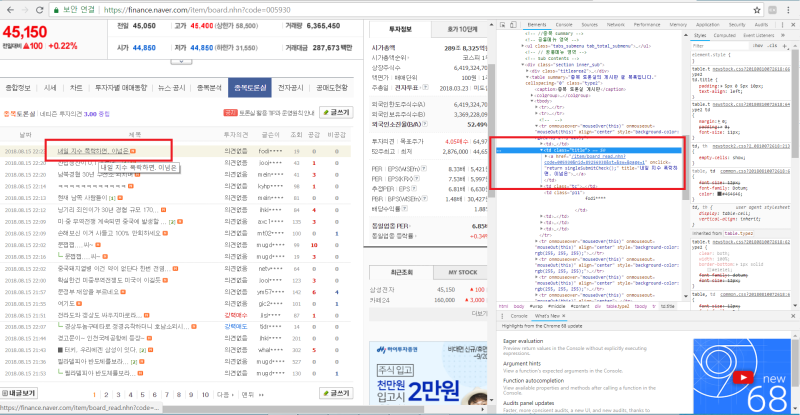Expand the ul tabs_submenu node

[523, 46]
